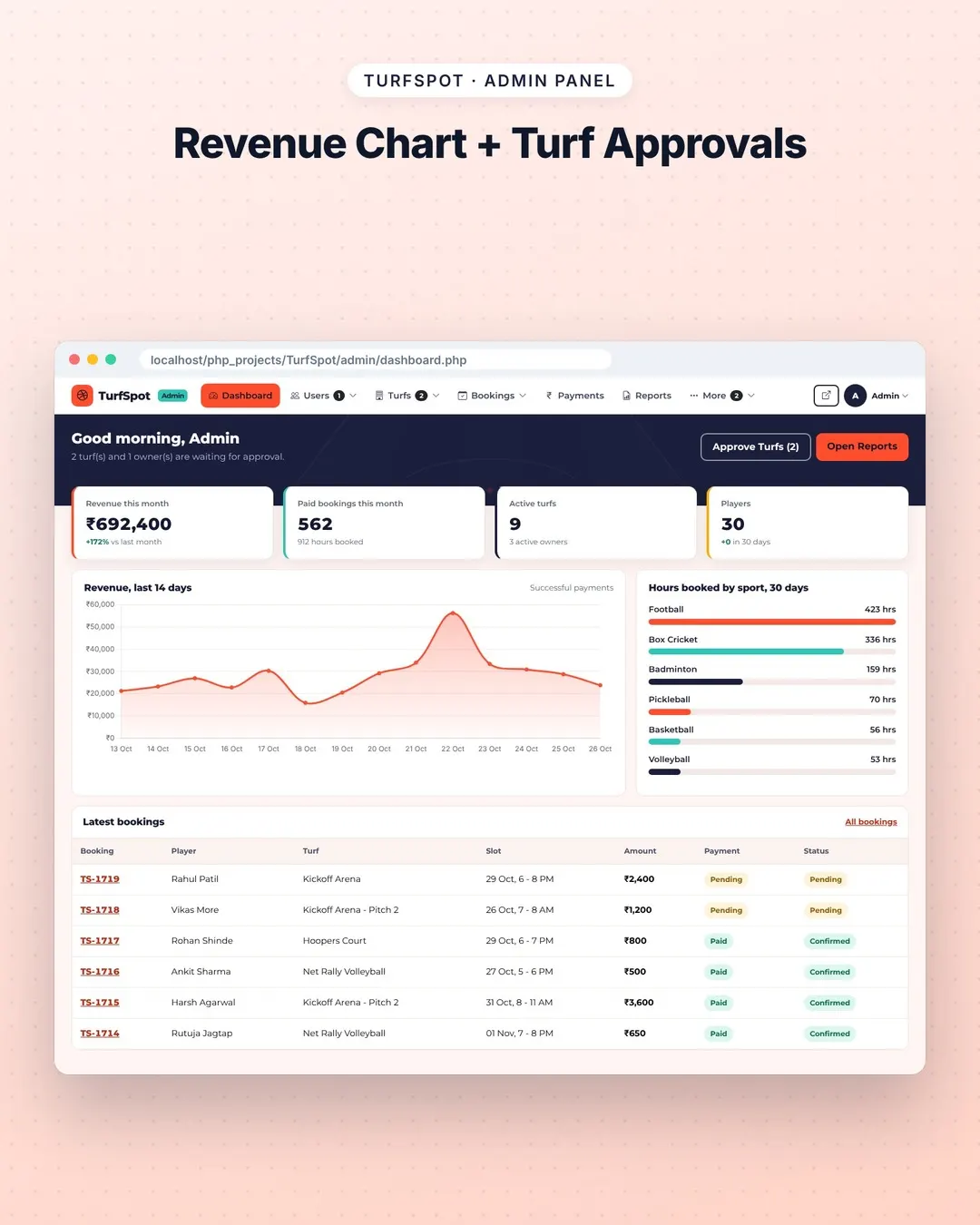Click Paid badge in Rohan Shinde row

click(719, 941)
